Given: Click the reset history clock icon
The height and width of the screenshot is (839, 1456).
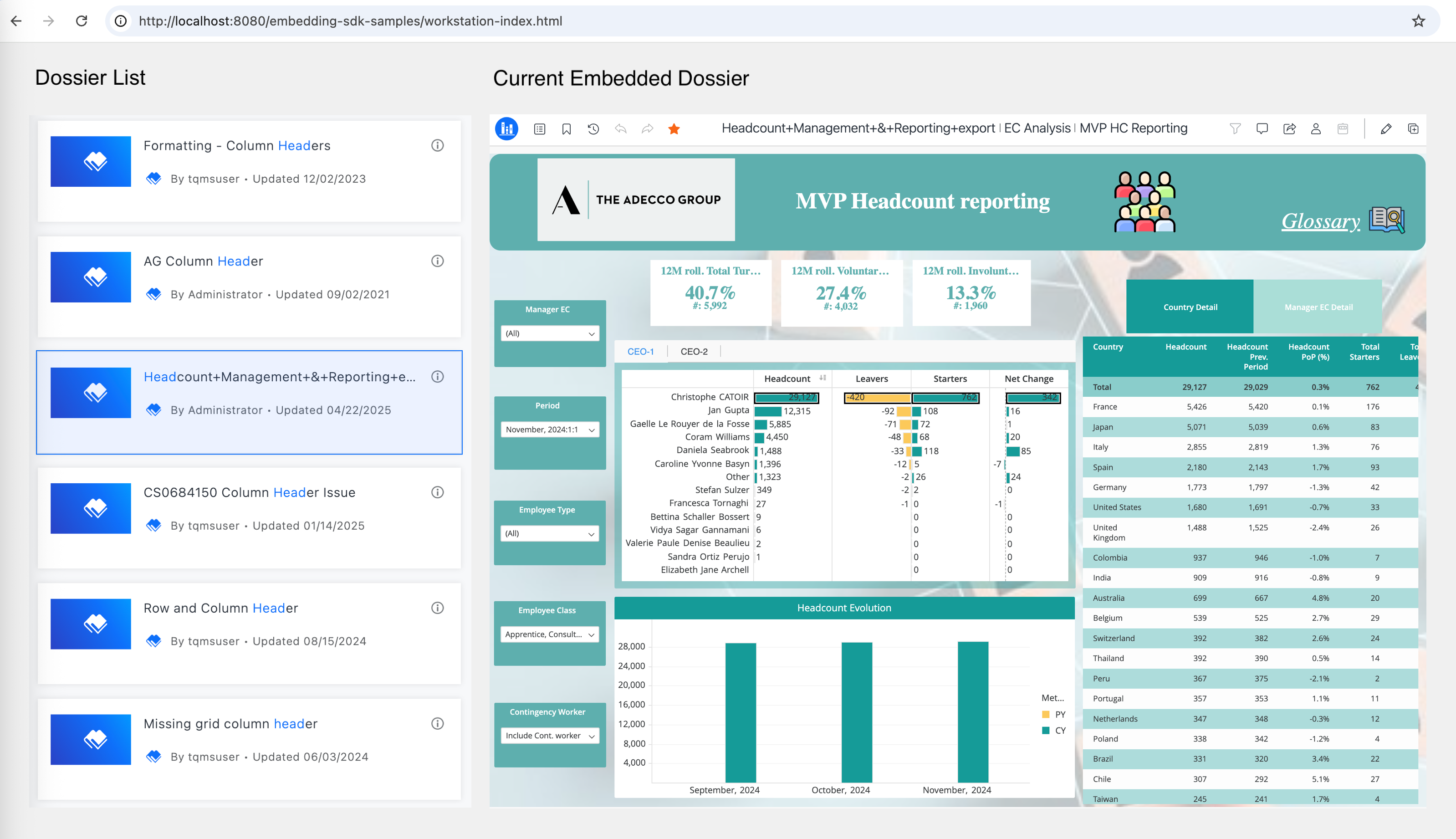Looking at the screenshot, I should [593, 129].
